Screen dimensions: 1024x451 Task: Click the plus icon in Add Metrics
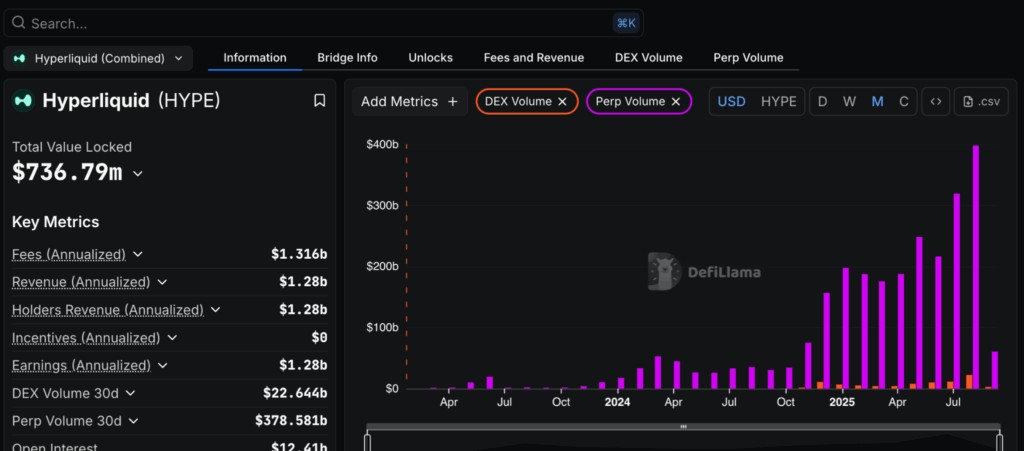(453, 101)
